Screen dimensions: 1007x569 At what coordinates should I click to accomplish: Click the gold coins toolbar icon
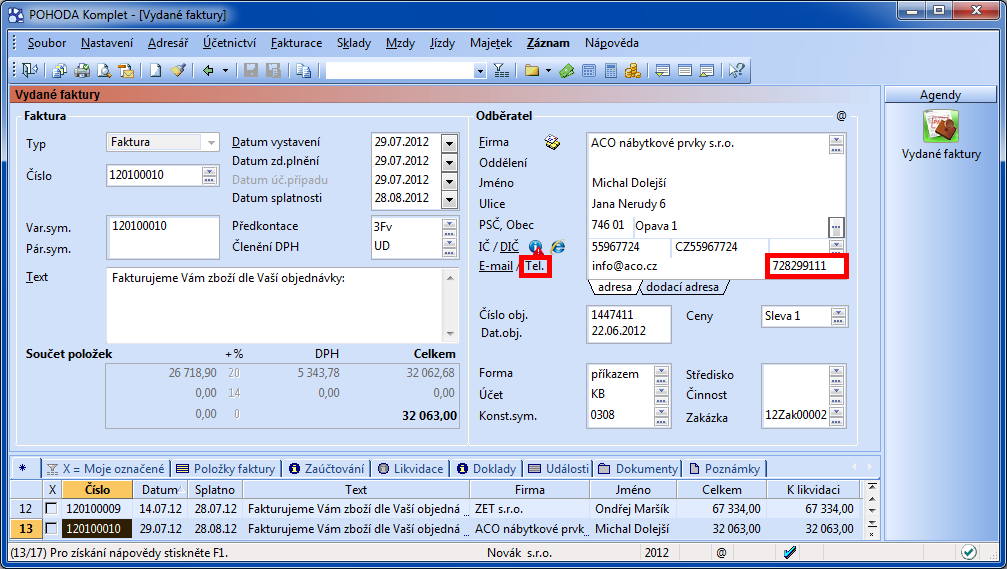tap(633, 70)
